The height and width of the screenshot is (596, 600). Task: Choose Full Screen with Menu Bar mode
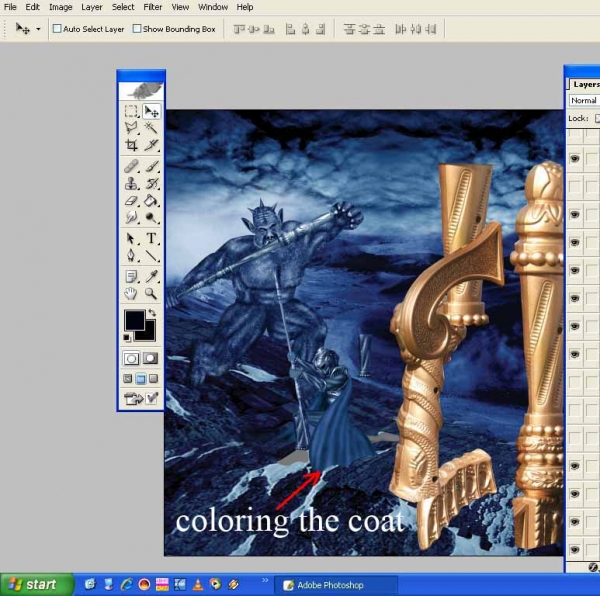click(140, 379)
